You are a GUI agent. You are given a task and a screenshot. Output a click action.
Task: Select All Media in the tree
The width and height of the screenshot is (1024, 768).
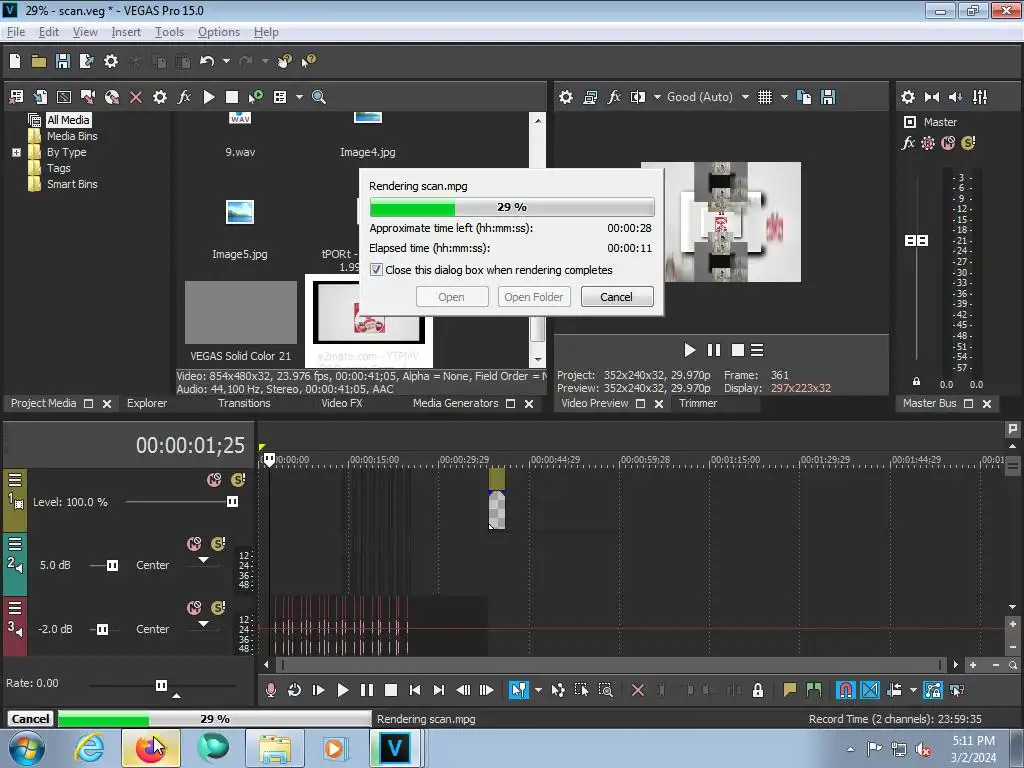coord(68,120)
